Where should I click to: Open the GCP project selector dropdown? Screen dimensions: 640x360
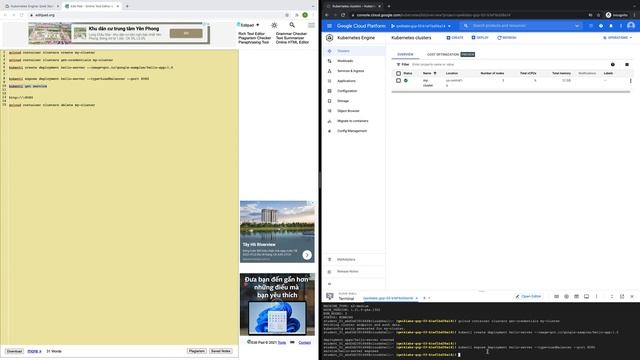tap(421, 26)
